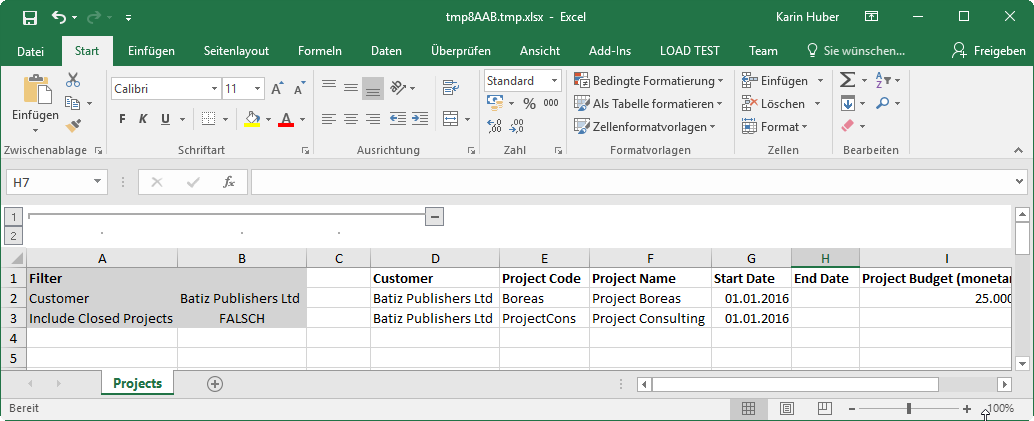The width and height of the screenshot is (1034, 421).
Task: Switch to the Daten tab
Action: [x=386, y=51]
